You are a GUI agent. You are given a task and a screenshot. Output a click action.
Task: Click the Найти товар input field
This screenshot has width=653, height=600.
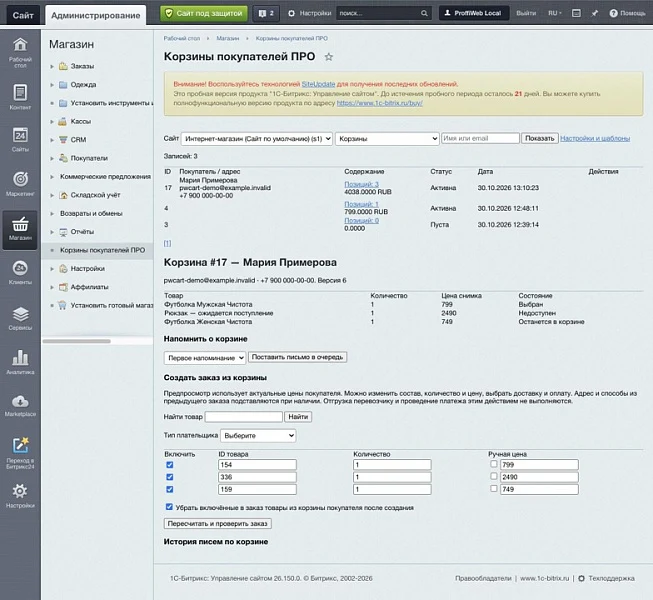point(244,417)
